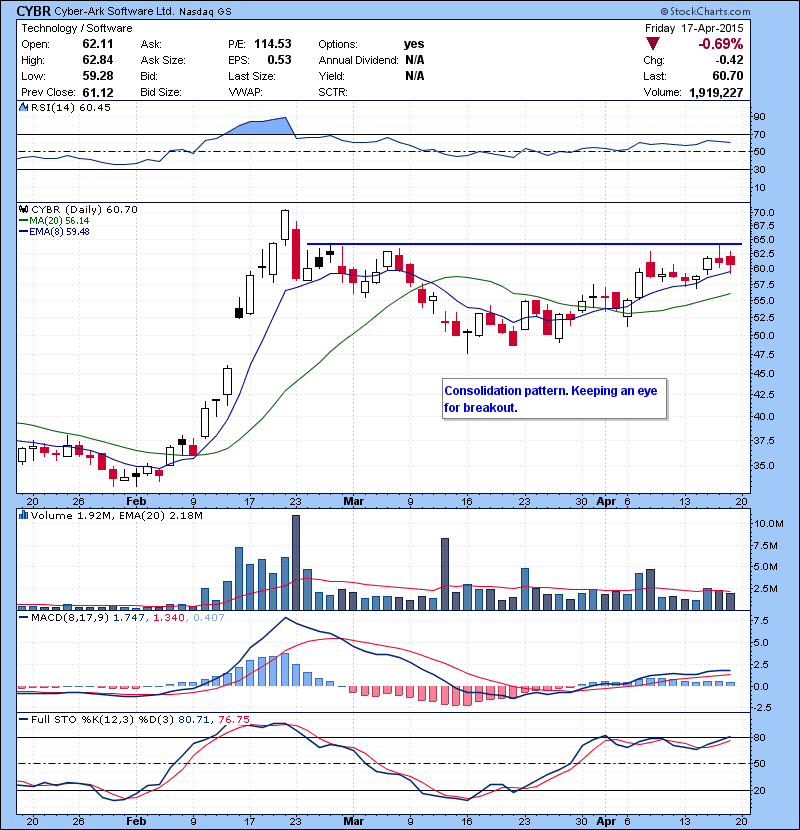The width and height of the screenshot is (800, 830).
Task: Click the stochastic %D value 76.75
Action: click(x=233, y=719)
